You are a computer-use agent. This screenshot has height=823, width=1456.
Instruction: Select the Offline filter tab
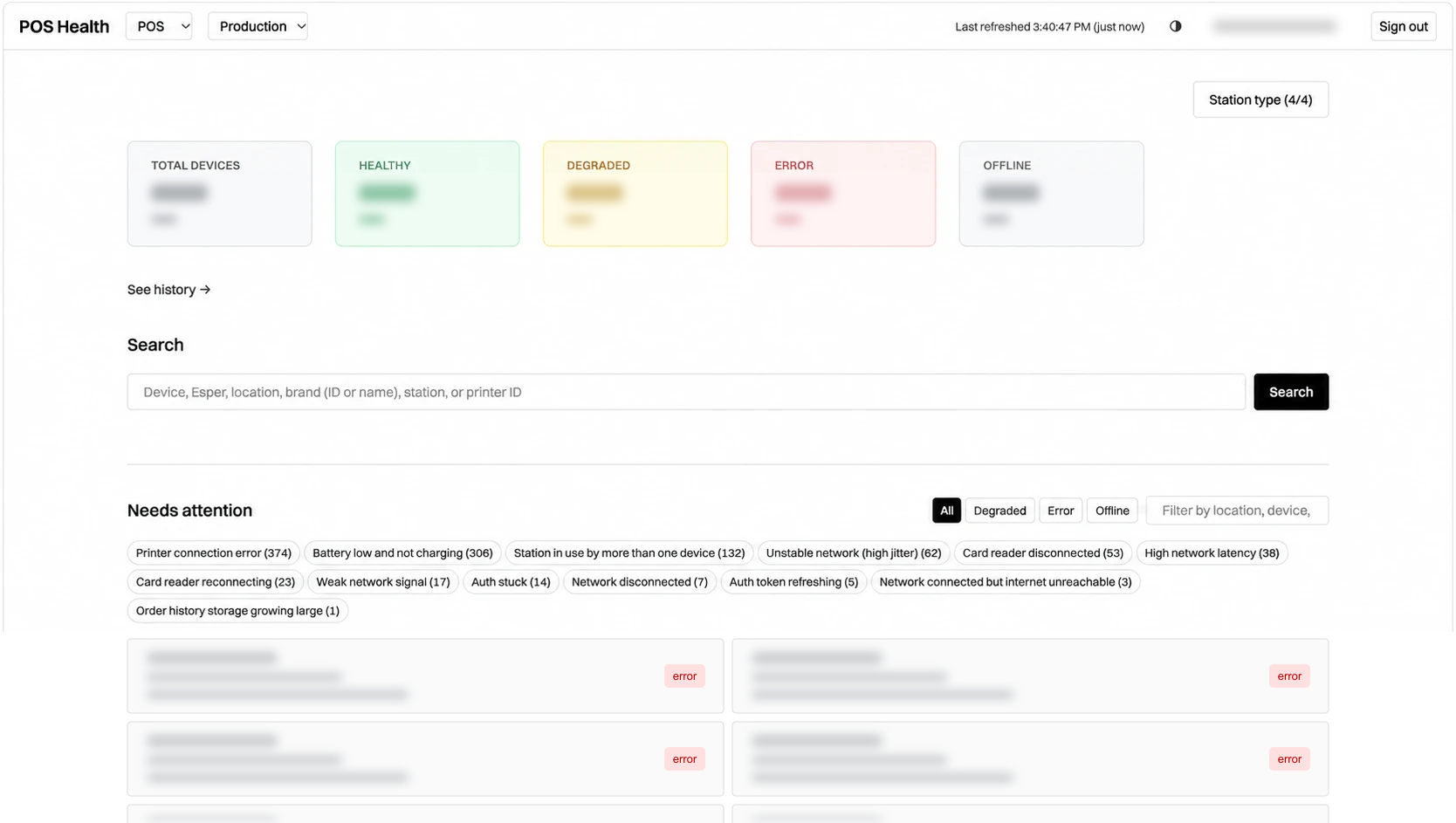1112,511
